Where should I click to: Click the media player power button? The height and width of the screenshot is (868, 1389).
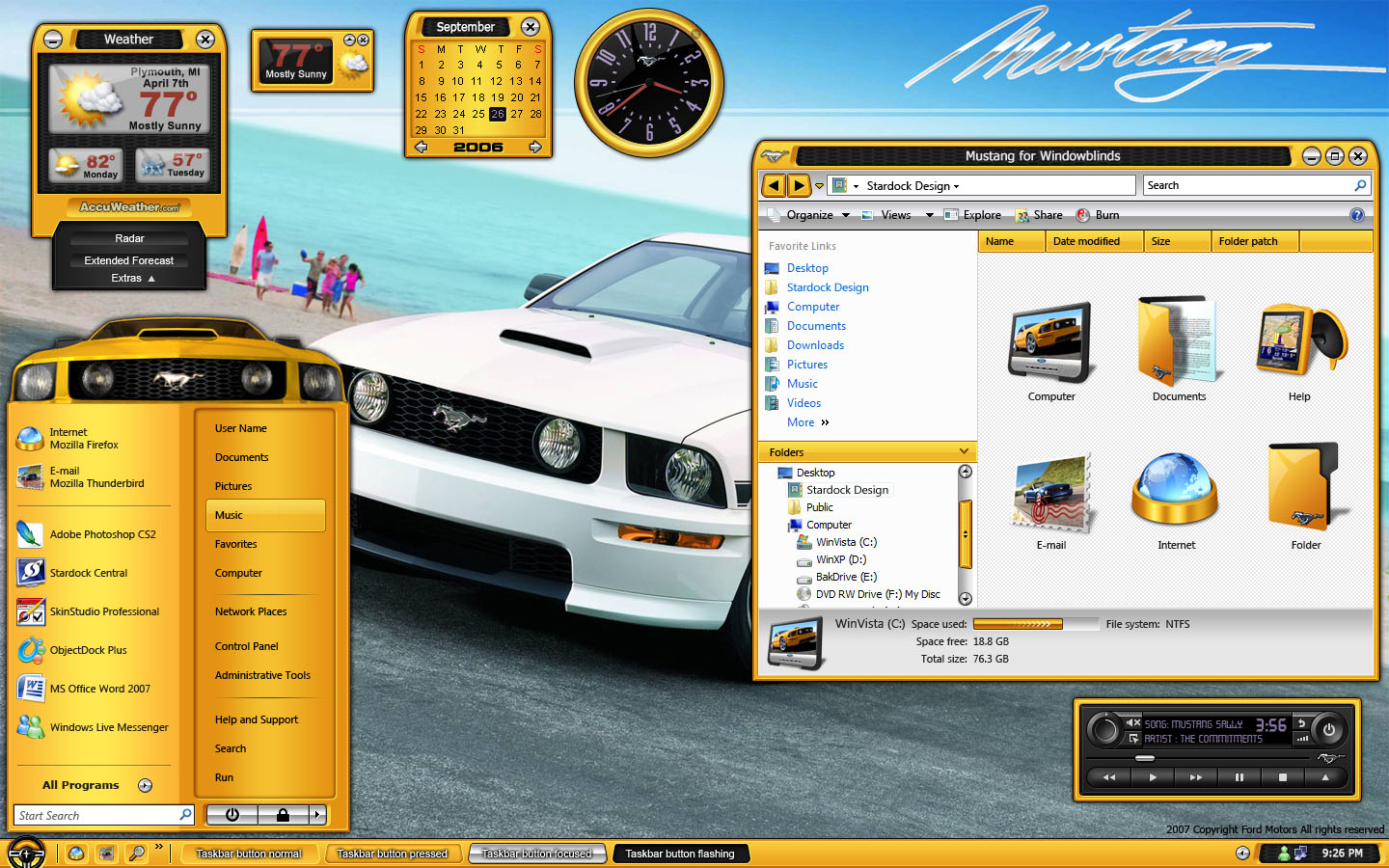tap(1329, 730)
